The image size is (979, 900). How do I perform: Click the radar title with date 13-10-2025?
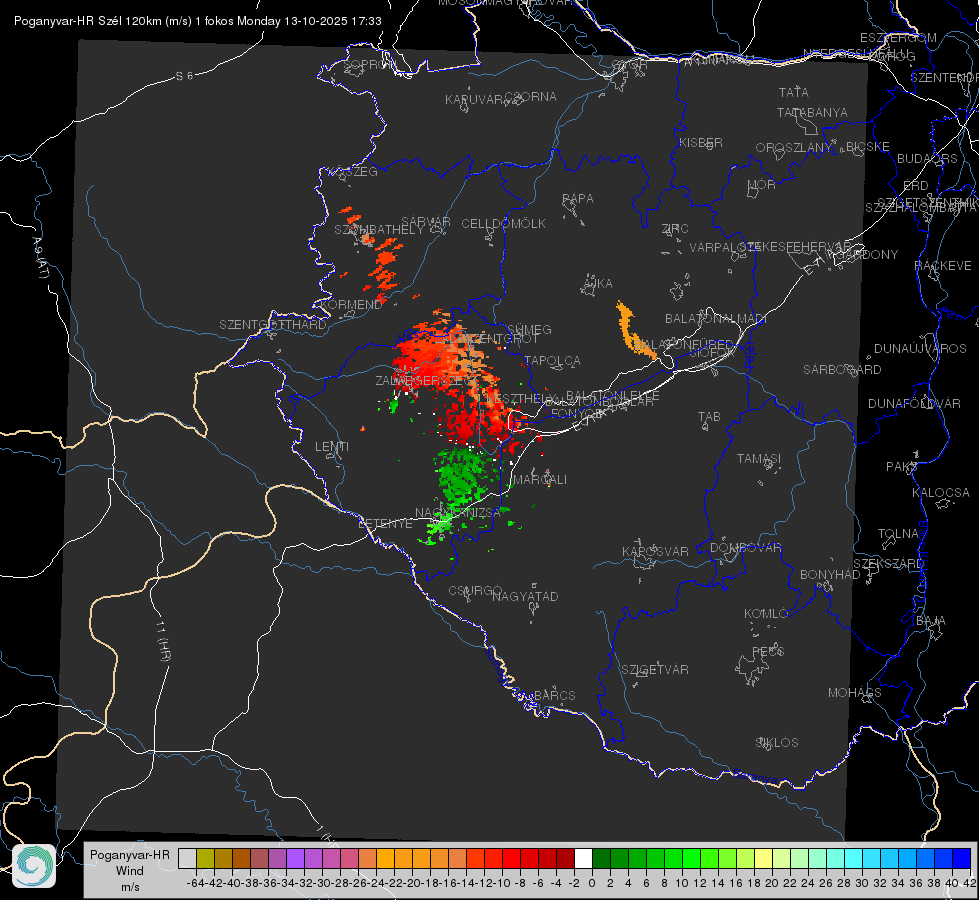(x=197, y=21)
